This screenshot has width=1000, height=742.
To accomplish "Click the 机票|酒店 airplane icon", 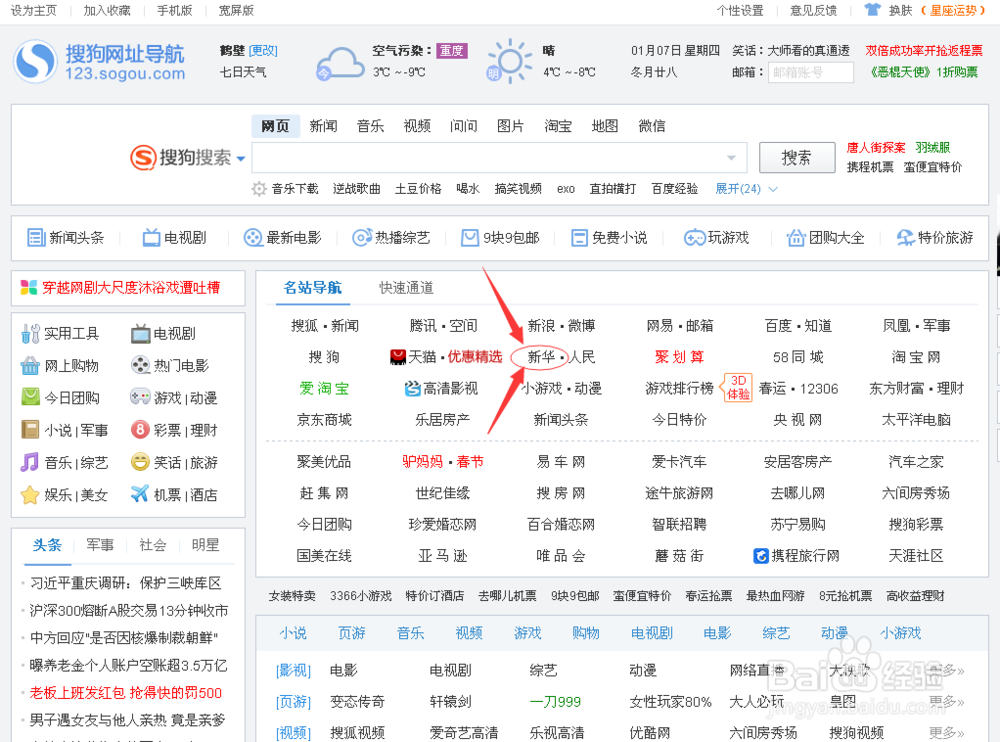I will point(140,494).
